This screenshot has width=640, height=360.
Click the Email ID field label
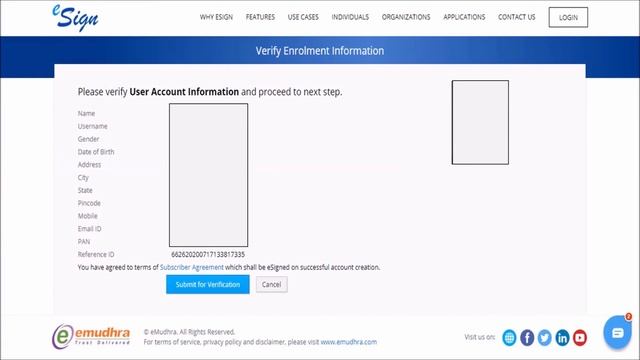click(89, 229)
